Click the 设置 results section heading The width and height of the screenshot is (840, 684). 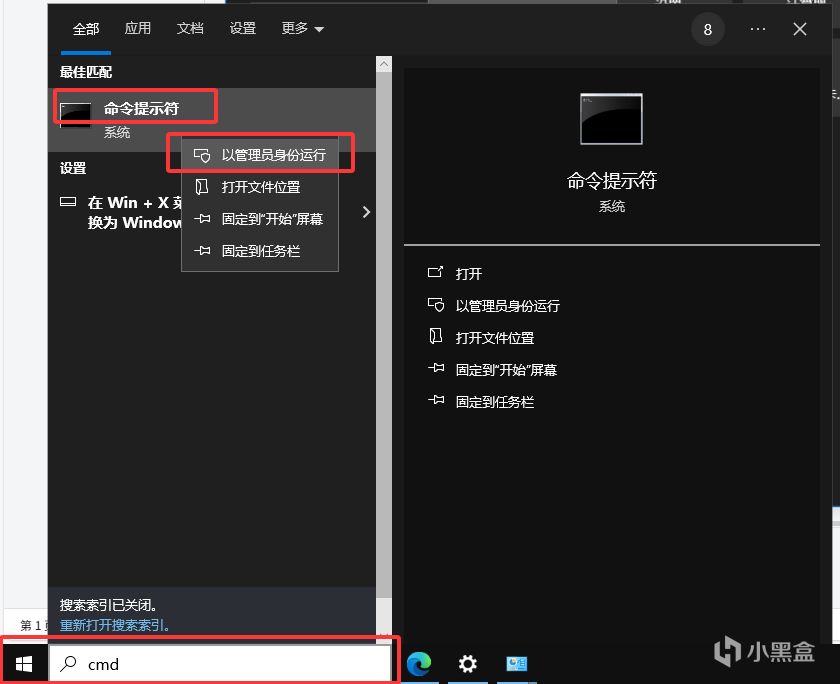pyautogui.click(x=73, y=168)
